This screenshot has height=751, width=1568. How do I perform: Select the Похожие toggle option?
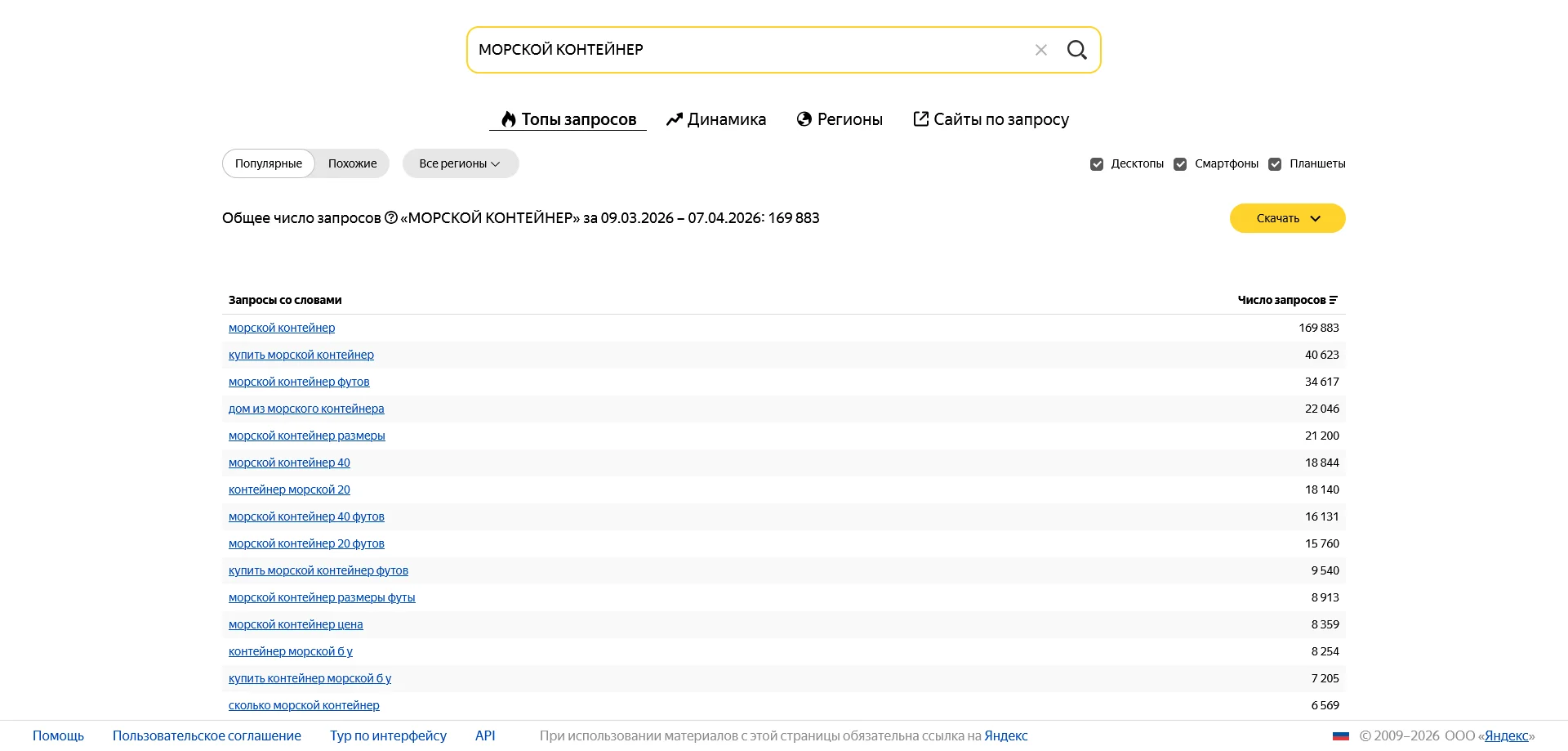[353, 163]
